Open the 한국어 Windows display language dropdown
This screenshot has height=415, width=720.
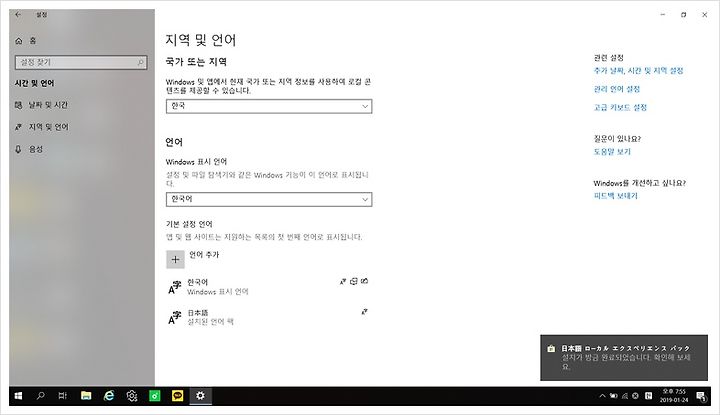click(x=269, y=200)
